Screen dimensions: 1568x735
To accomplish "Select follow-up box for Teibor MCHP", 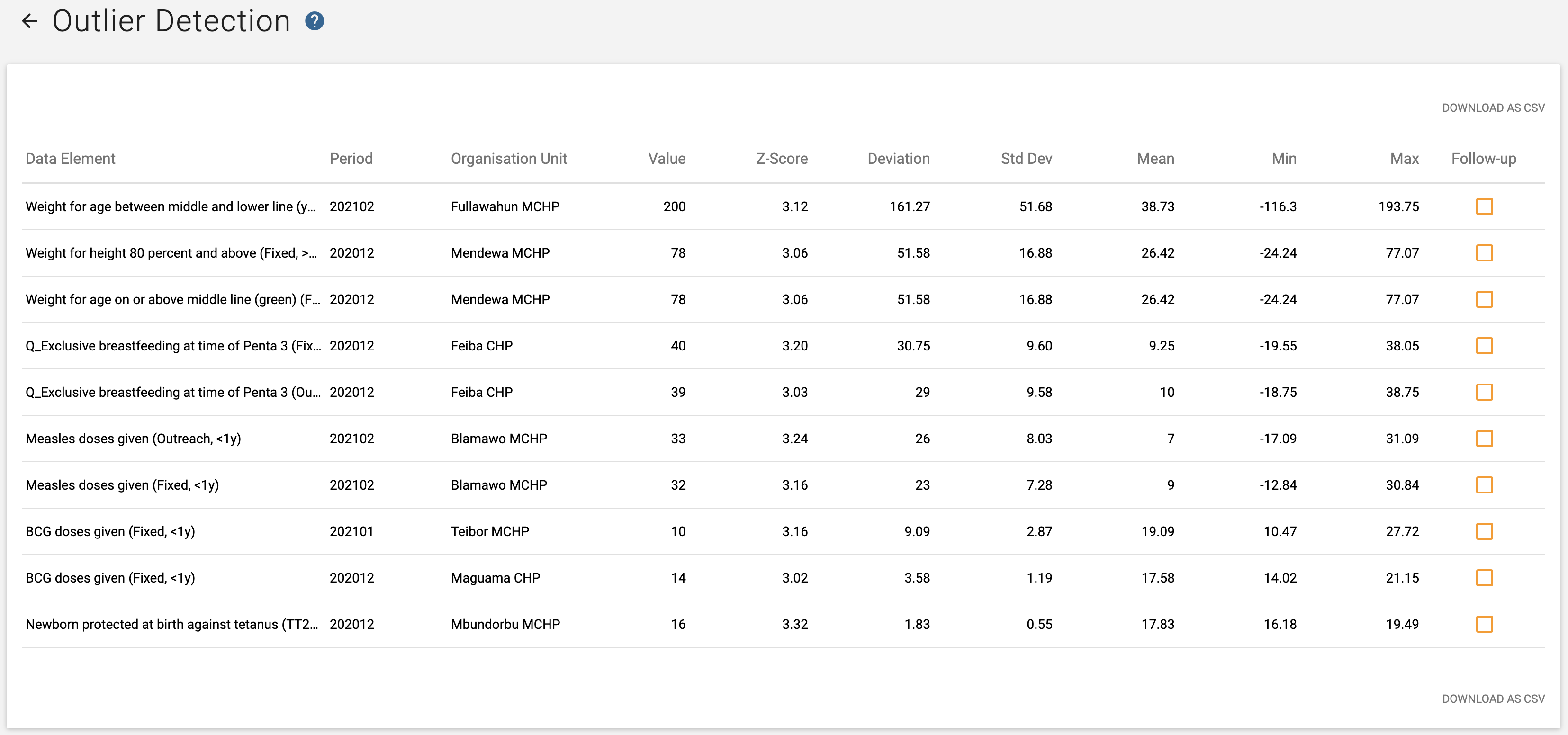I will coord(1484,531).
